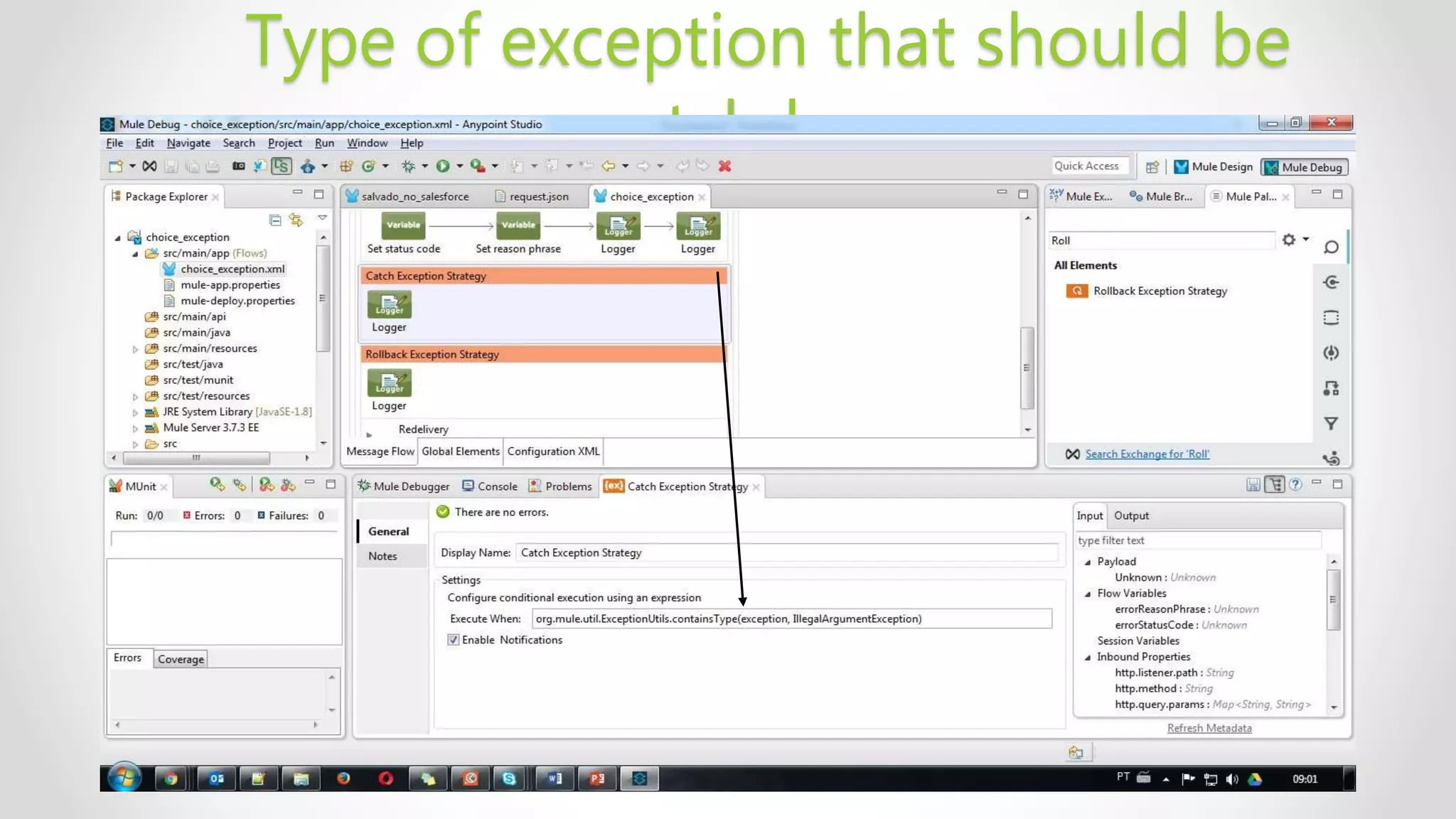Open Skype from the Windows taskbar
The image size is (1456, 819).
click(x=509, y=778)
